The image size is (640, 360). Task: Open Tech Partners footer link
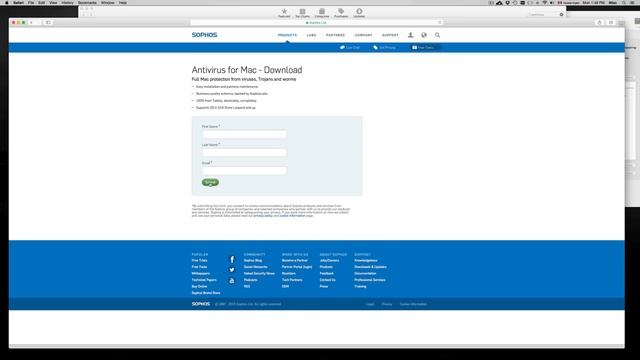[292, 280]
